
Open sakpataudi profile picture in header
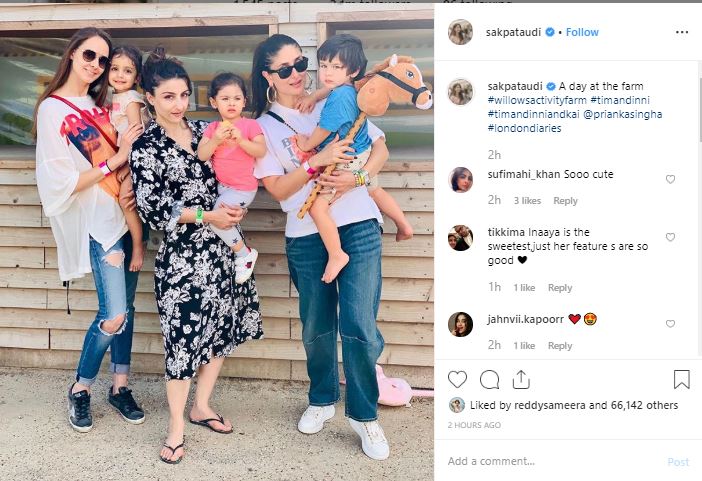pyautogui.click(x=460, y=32)
